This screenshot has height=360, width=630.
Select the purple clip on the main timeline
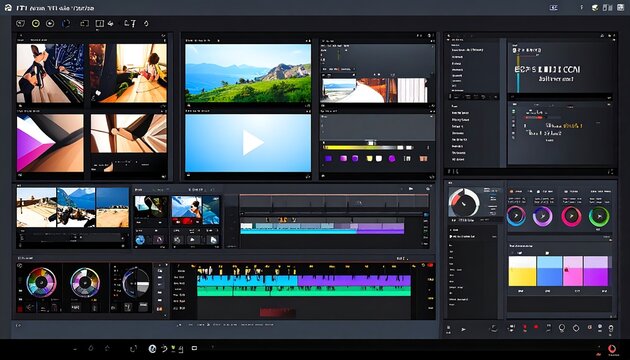tap(354, 280)
